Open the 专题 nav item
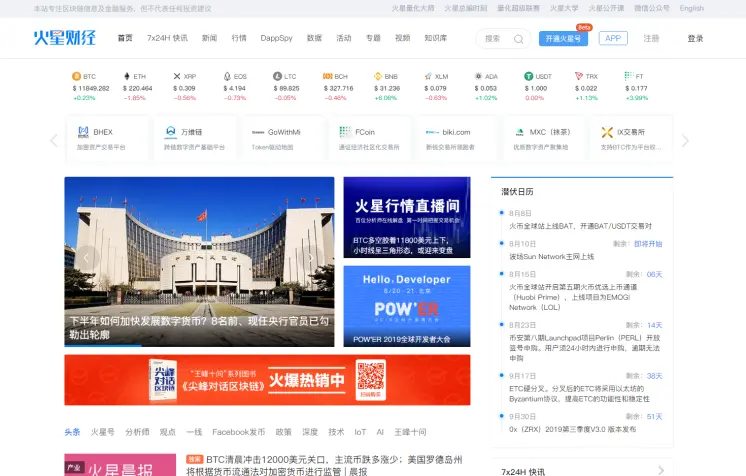 (x=373, y=38)
